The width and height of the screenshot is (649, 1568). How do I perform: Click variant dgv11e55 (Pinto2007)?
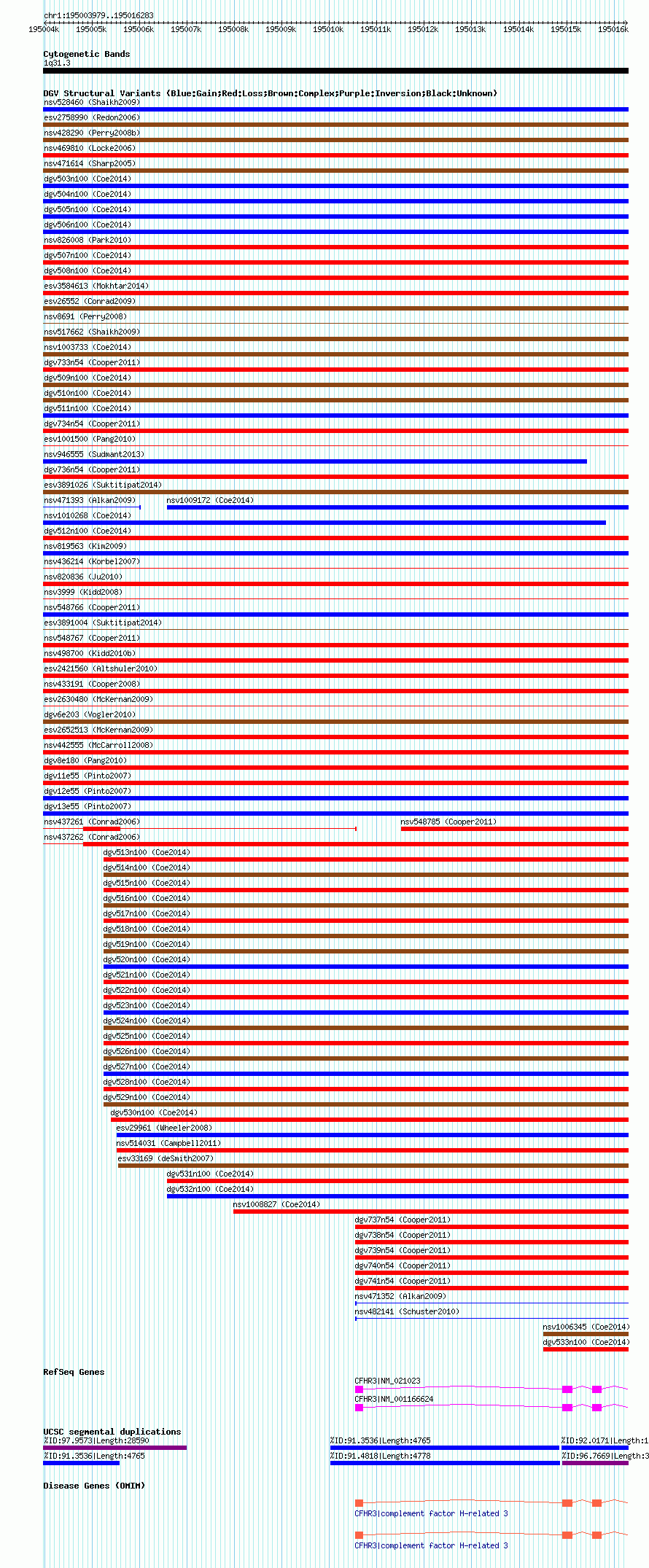pos(87,776)
